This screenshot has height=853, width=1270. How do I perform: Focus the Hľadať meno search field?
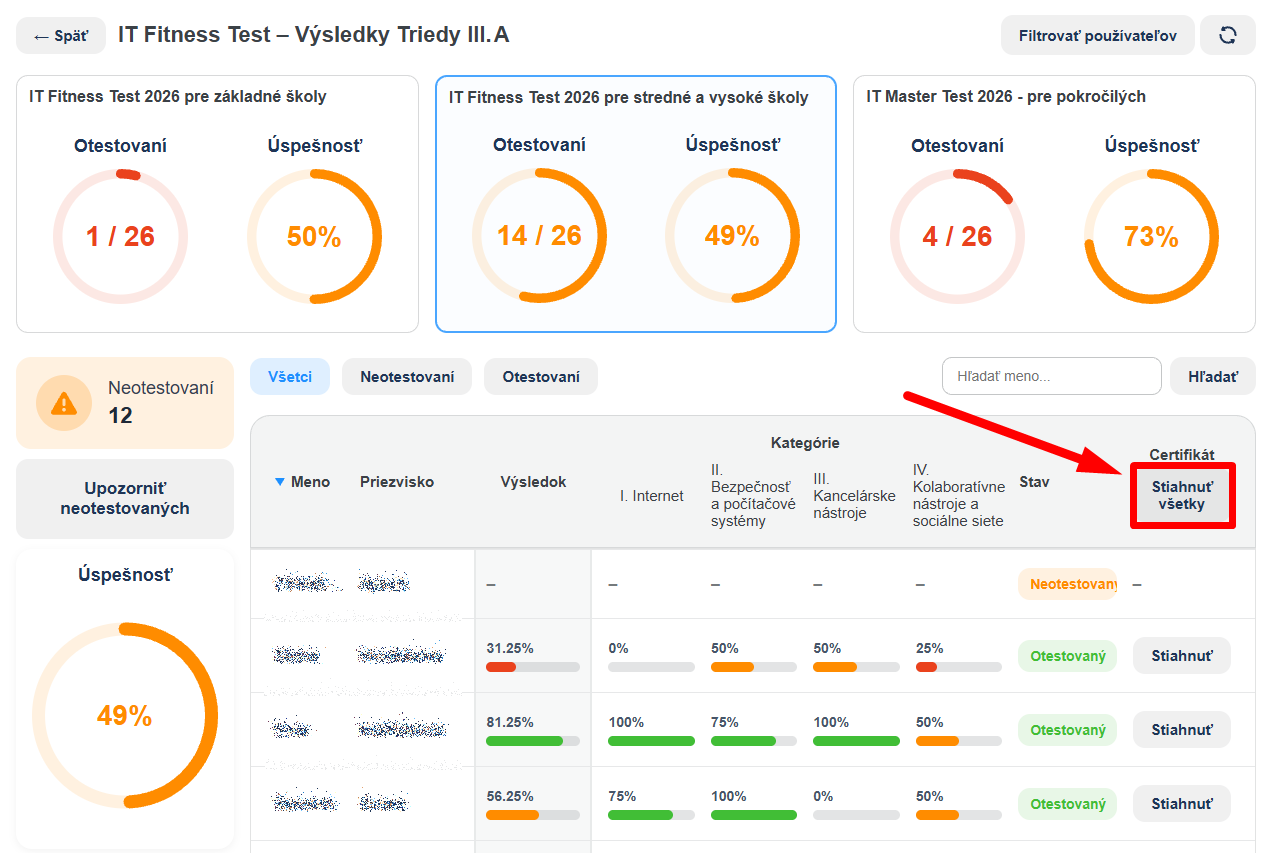pos(1052,377)
